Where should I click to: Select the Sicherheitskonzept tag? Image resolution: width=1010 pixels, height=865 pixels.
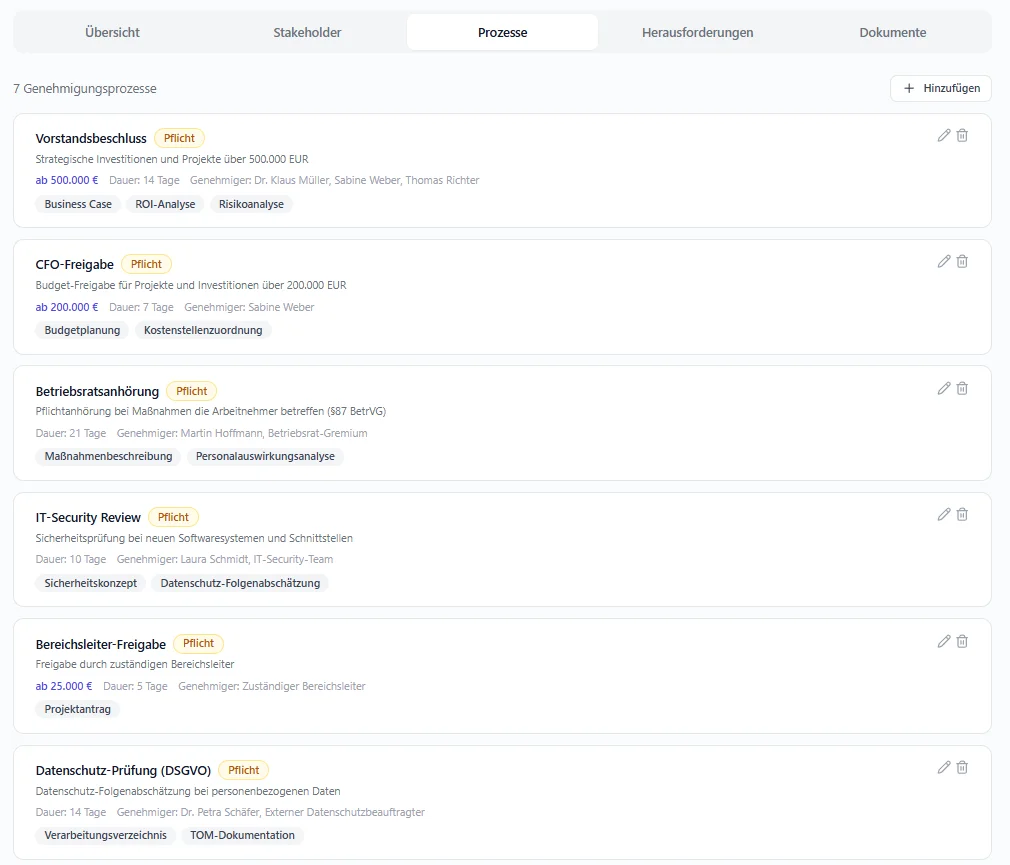tap(91, 583)
